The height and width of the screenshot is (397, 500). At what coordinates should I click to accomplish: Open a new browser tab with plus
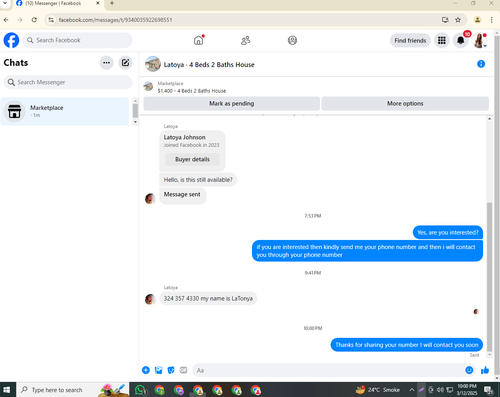[112, 3]
